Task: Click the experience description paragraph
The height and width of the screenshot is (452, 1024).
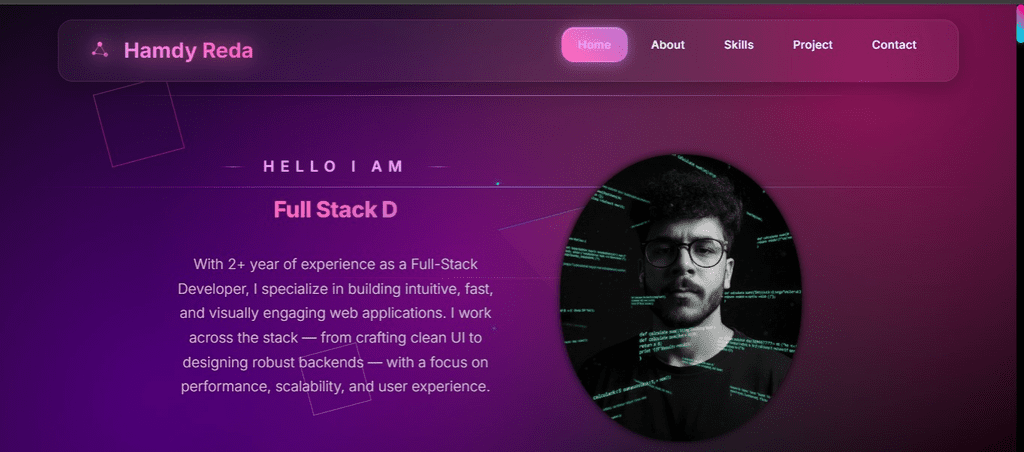Action: [x=335, y=325]
